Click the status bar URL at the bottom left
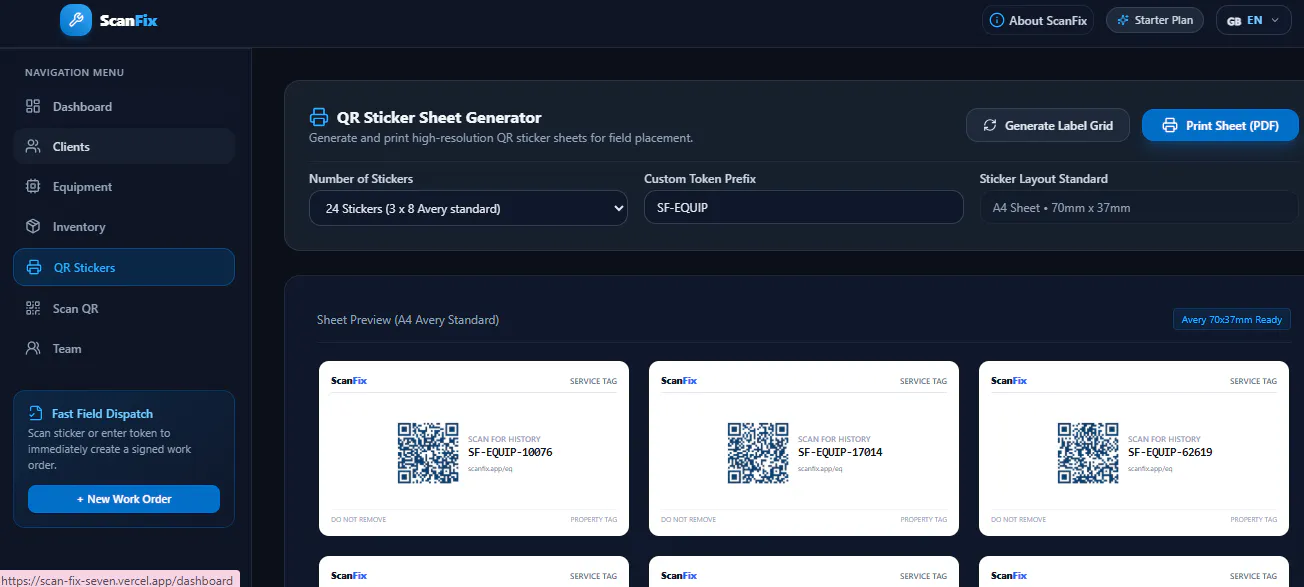Viewport: 1304px width, 587px height. [120, 580]
